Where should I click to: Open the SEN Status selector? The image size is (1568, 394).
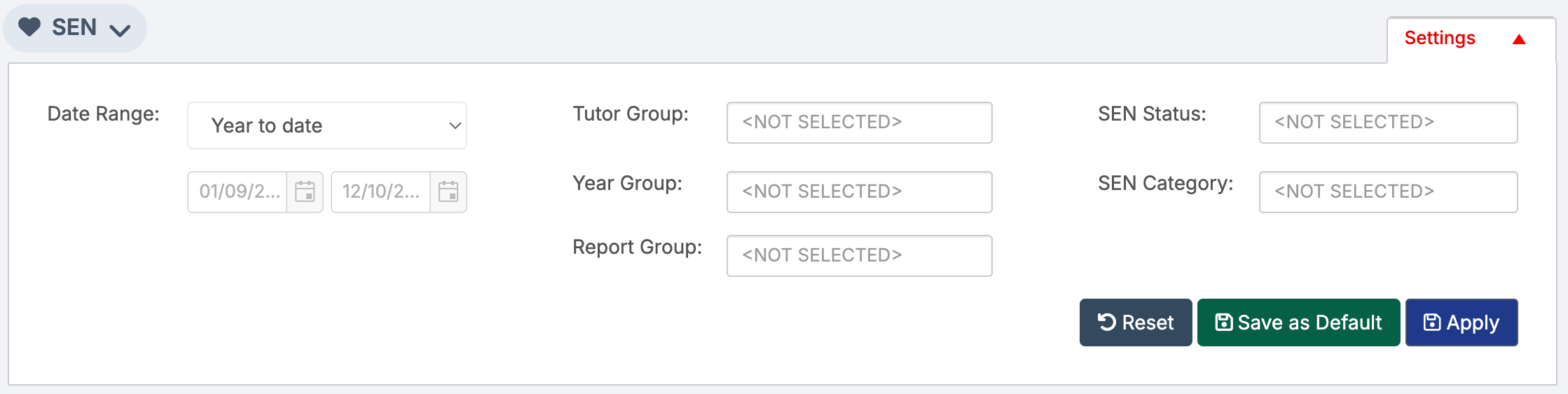pos(1388,123)
